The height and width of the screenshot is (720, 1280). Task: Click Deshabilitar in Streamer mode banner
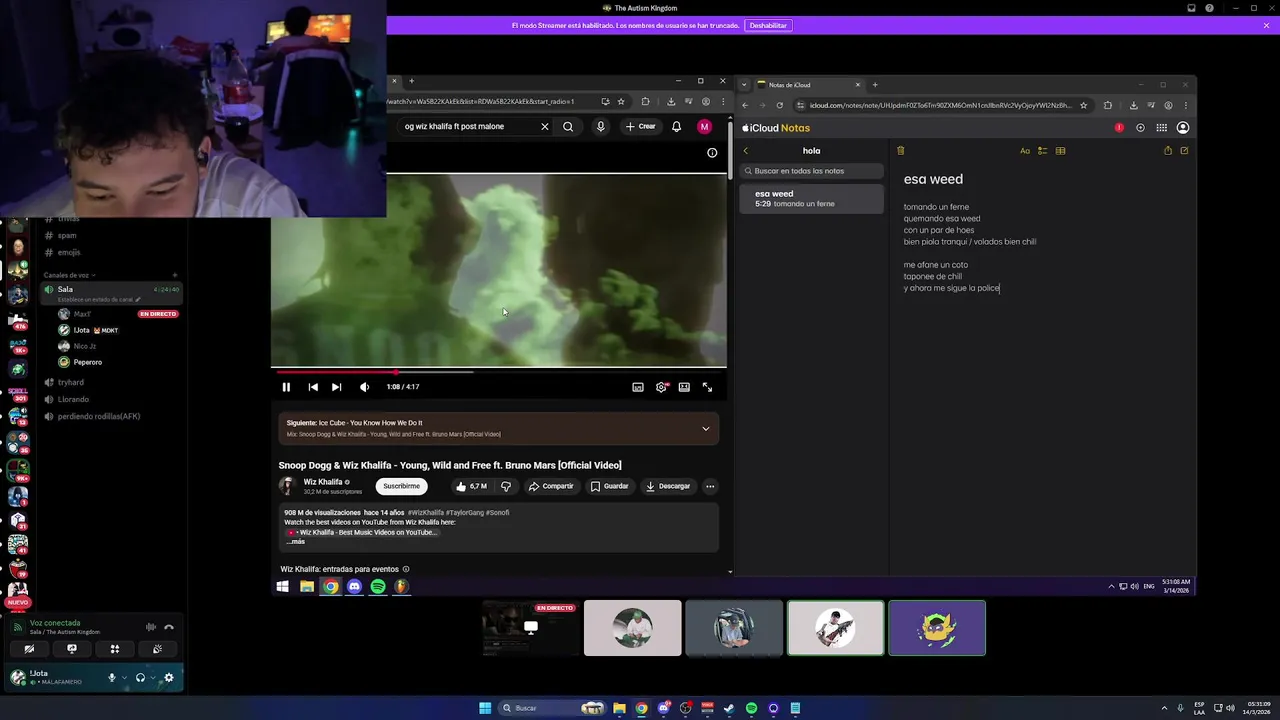[x=768, y=25]
